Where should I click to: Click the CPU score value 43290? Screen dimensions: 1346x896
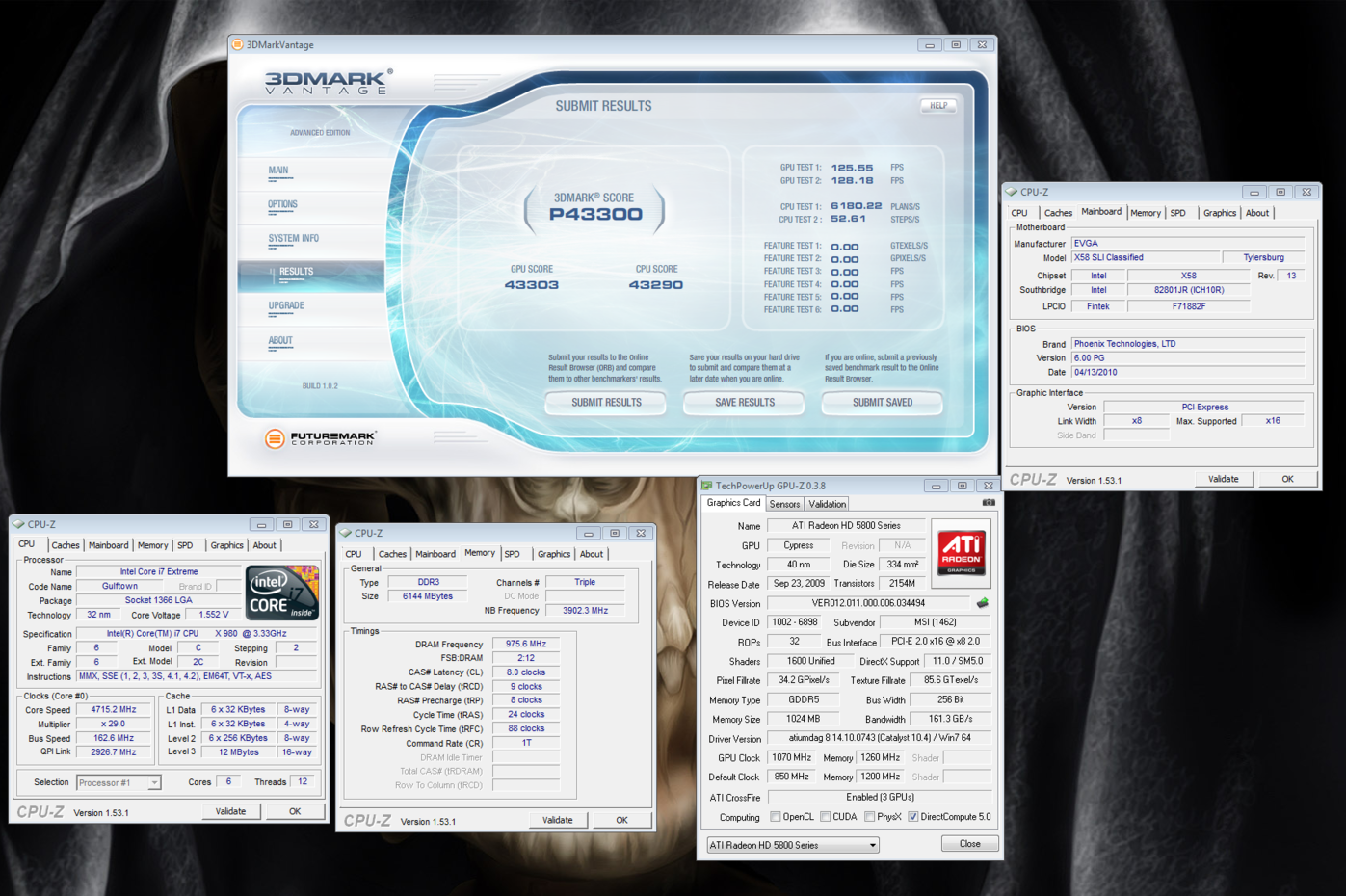(x=656, y=285)
